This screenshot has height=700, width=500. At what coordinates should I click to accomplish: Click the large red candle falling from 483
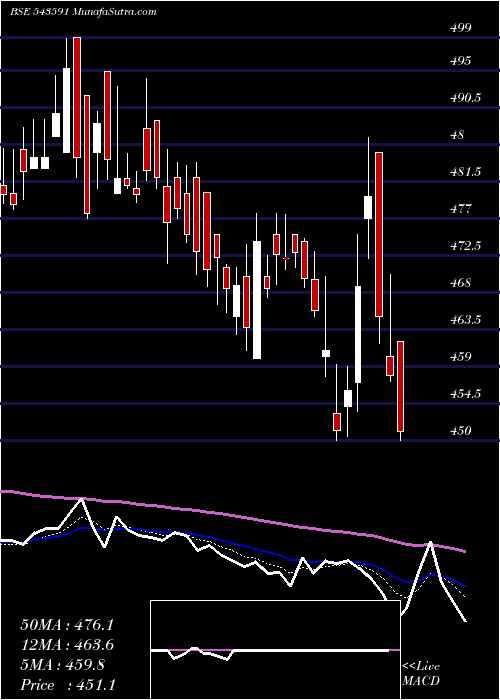point(379,234)
